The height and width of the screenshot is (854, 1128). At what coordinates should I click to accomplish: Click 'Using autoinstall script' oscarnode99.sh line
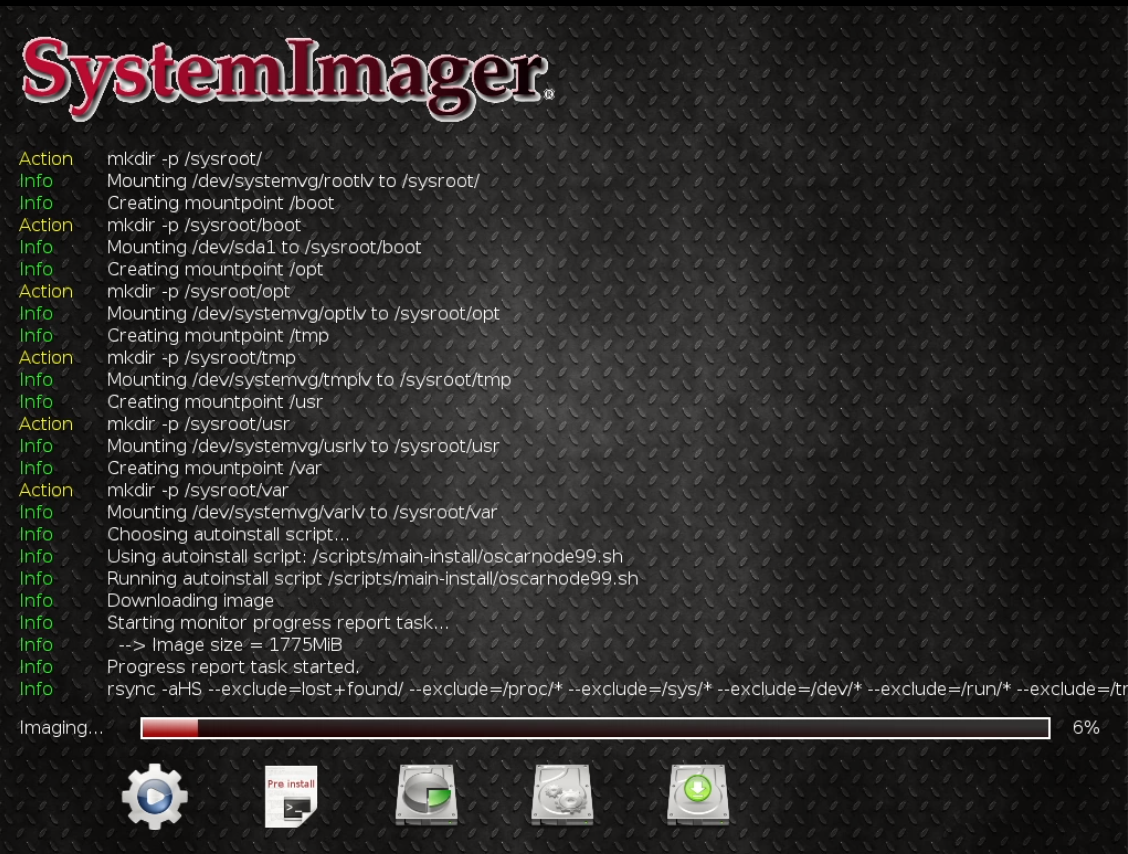365,557
